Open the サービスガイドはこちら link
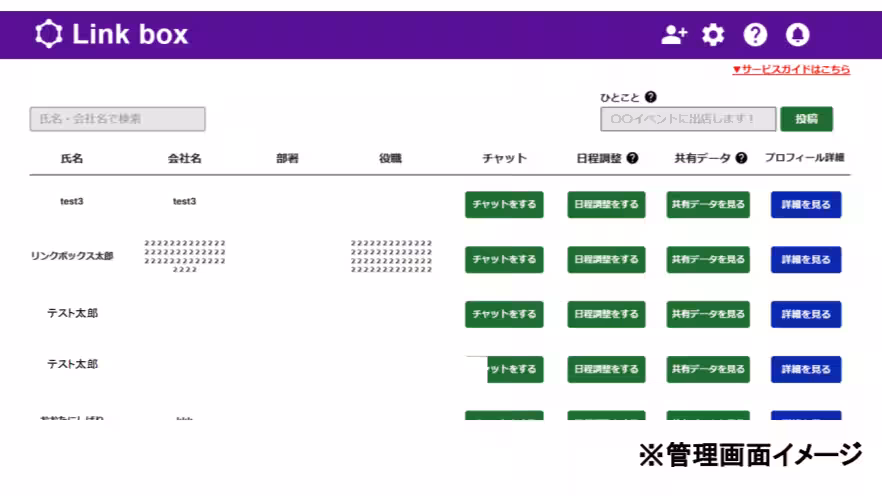 (x=791, y=69)
